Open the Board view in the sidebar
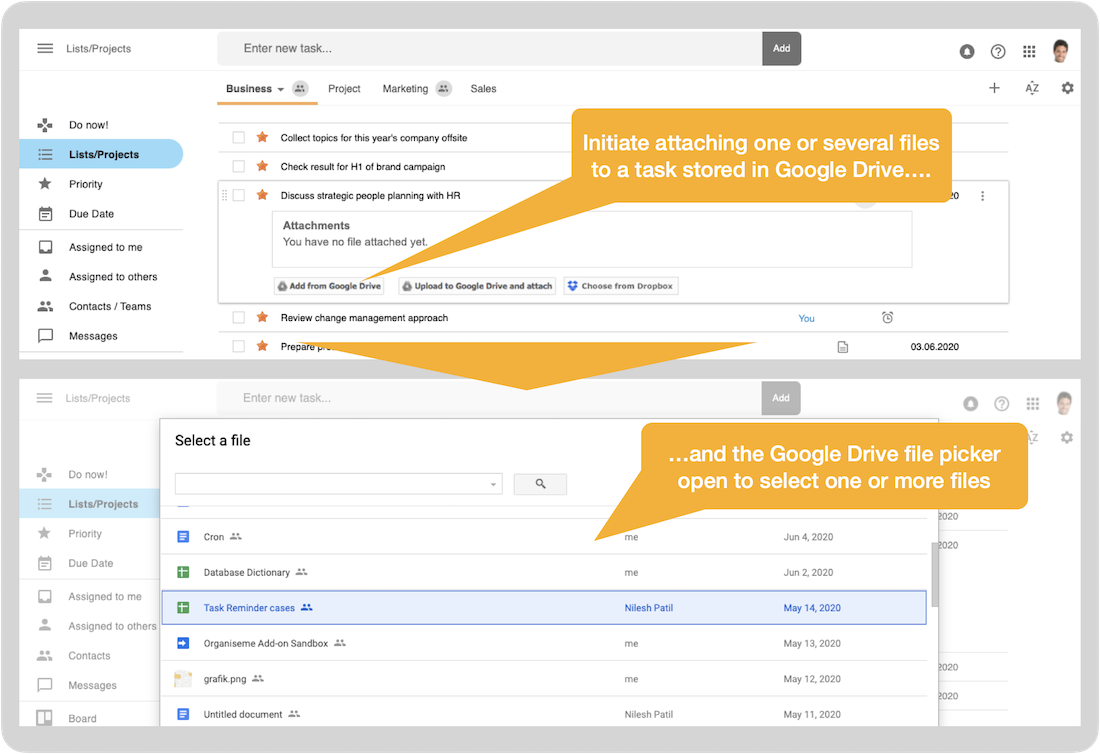Viewport: 1100px width, 754px height. pos(82,718)
